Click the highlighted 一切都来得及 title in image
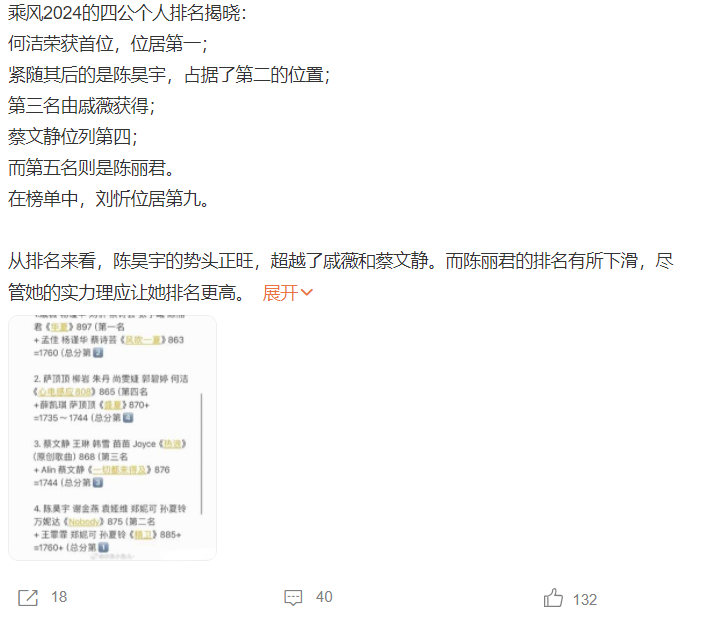The image size is (706, 617). tap(119, 470)
